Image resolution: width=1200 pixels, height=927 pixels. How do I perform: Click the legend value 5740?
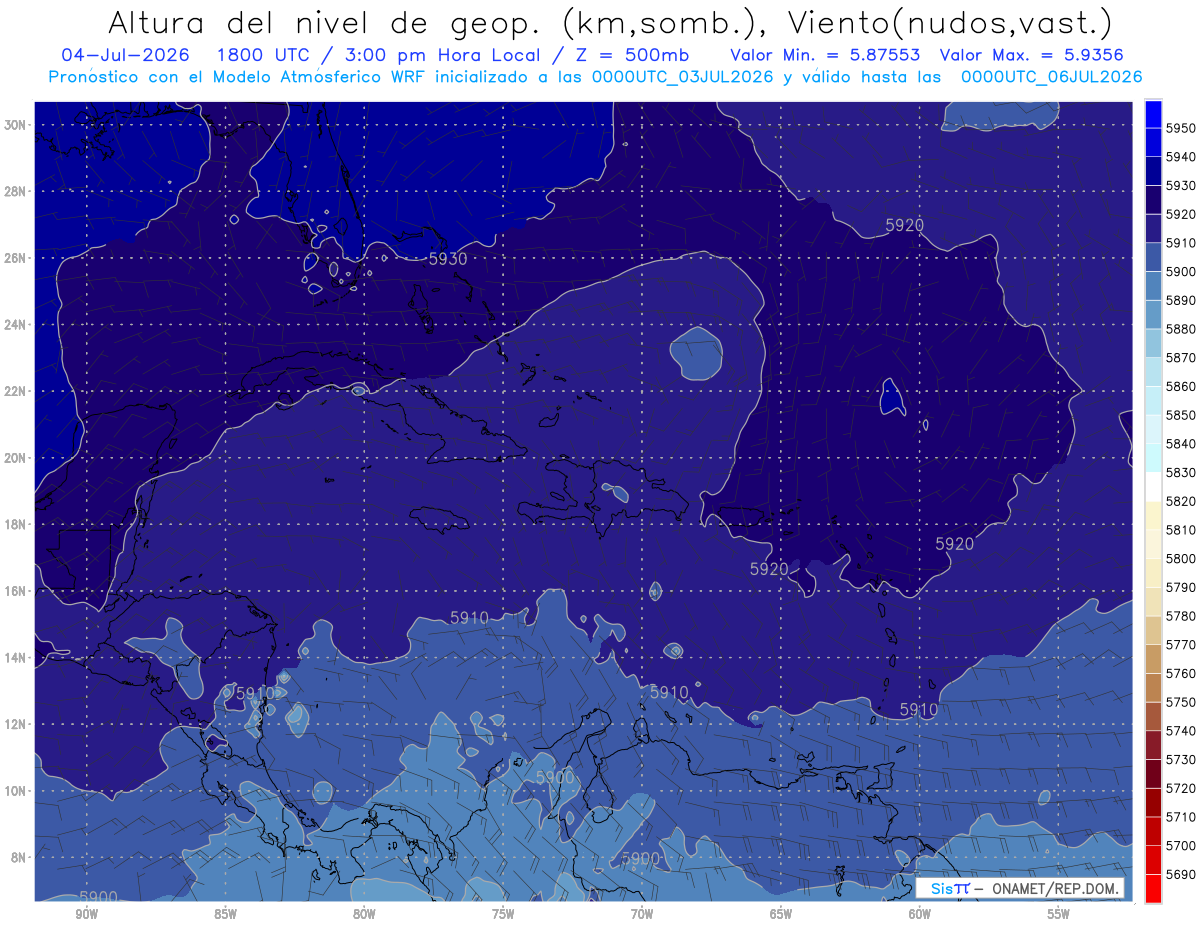coord(1181,731)
